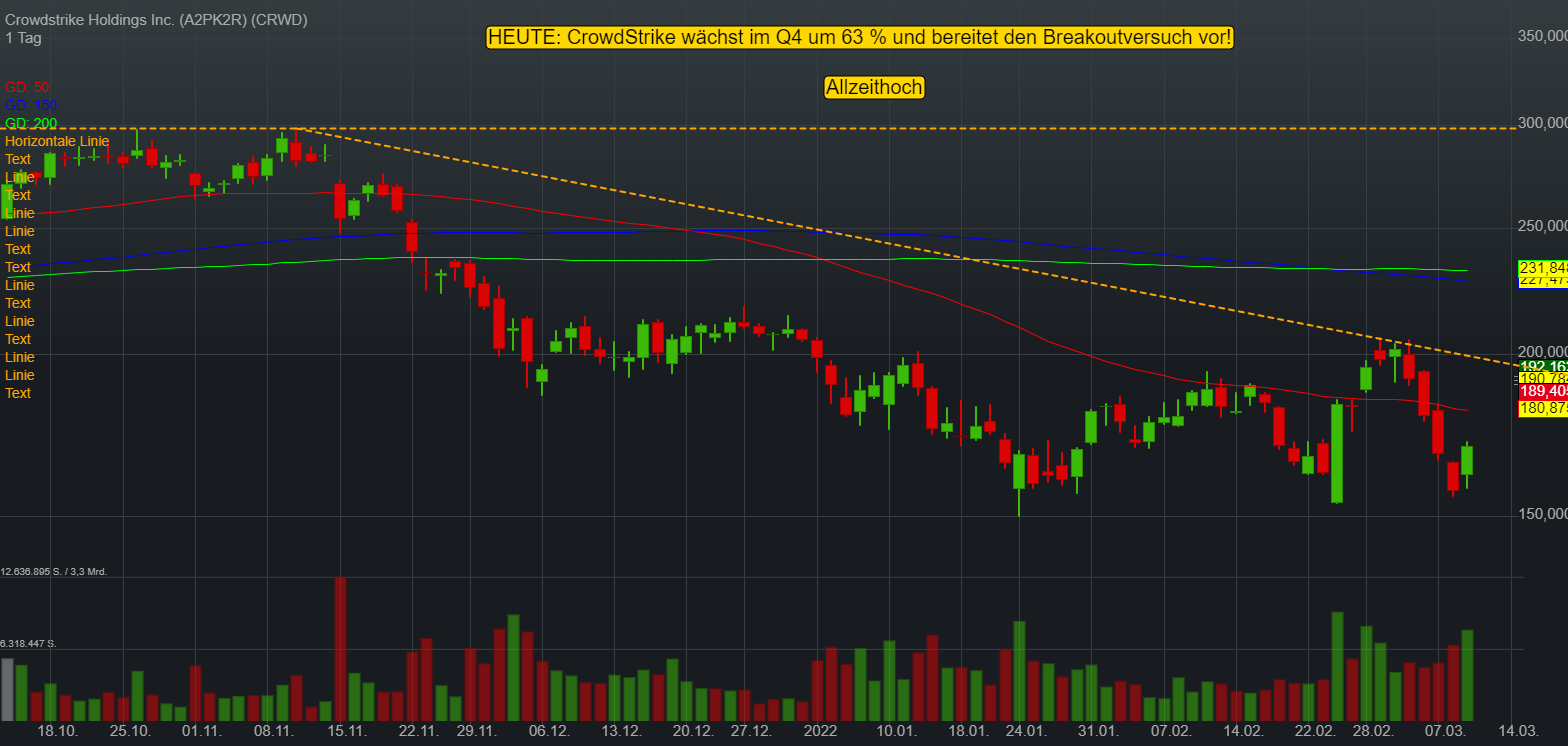This screenshot has height=746, width=1568.
Task: Click the 250,000 price axis label
Action: coord(1542,228)
